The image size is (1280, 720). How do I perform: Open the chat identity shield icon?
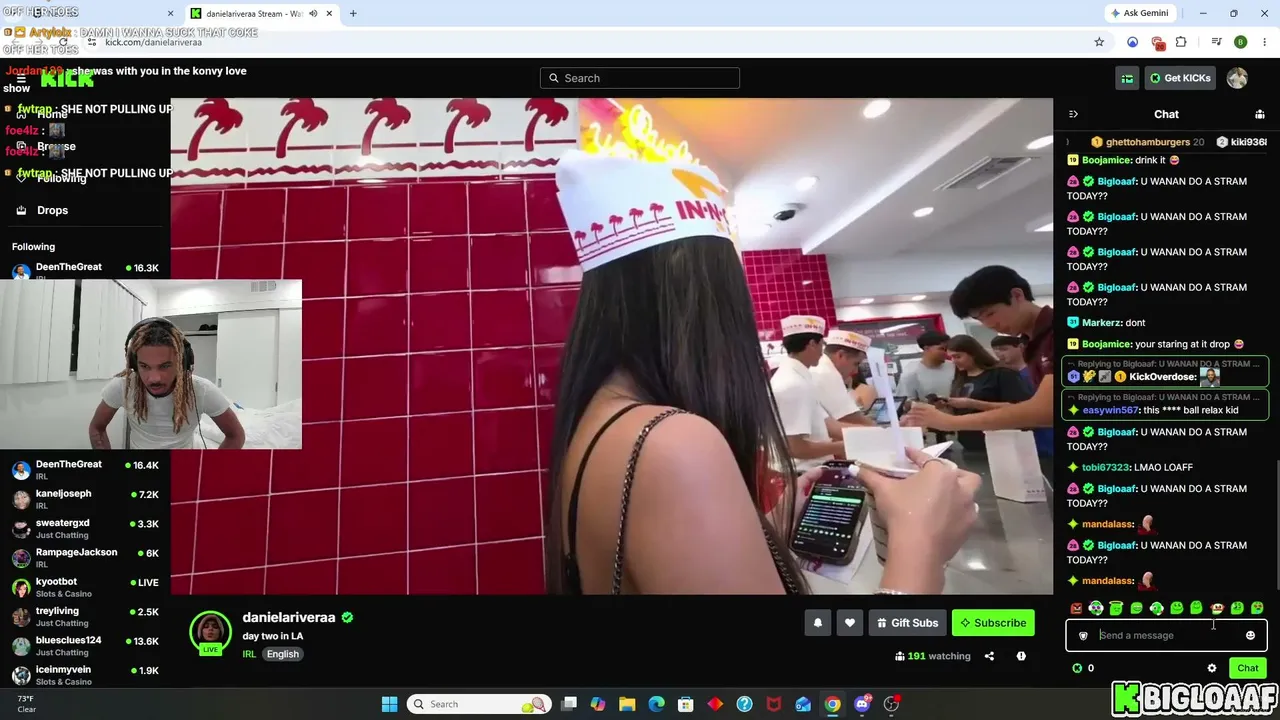[x=1083, y=635]
